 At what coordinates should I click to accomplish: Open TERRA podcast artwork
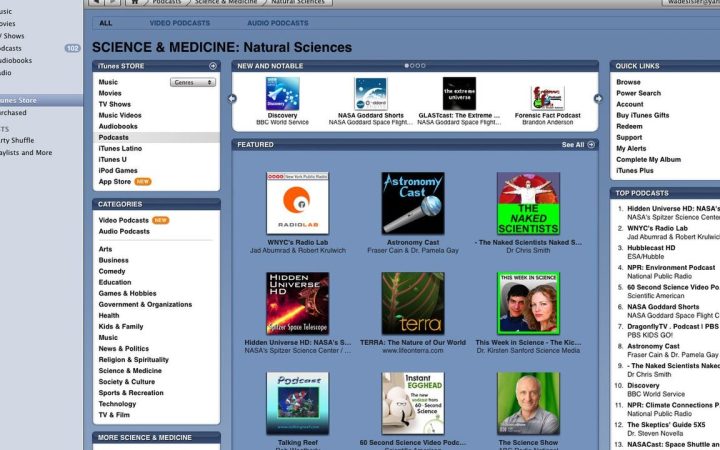click(x=413, y=303)
